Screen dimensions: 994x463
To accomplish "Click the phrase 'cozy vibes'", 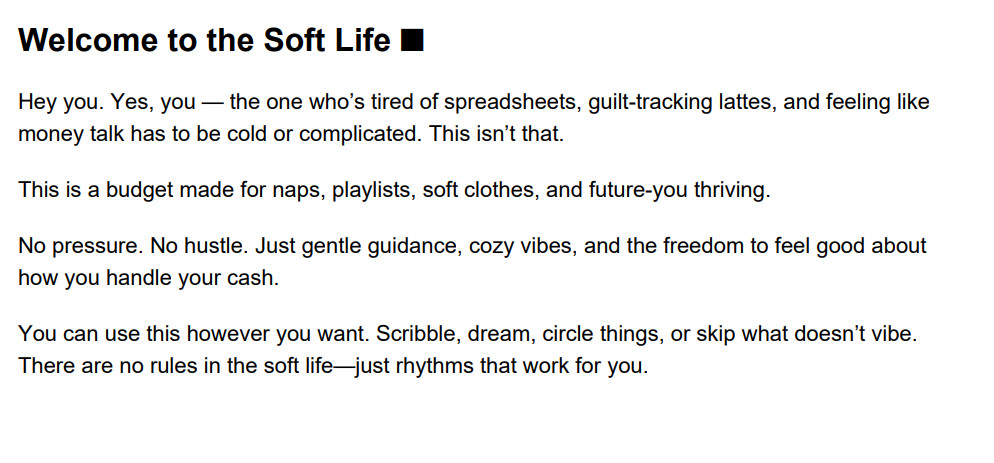I will click(x=523, y=246).
